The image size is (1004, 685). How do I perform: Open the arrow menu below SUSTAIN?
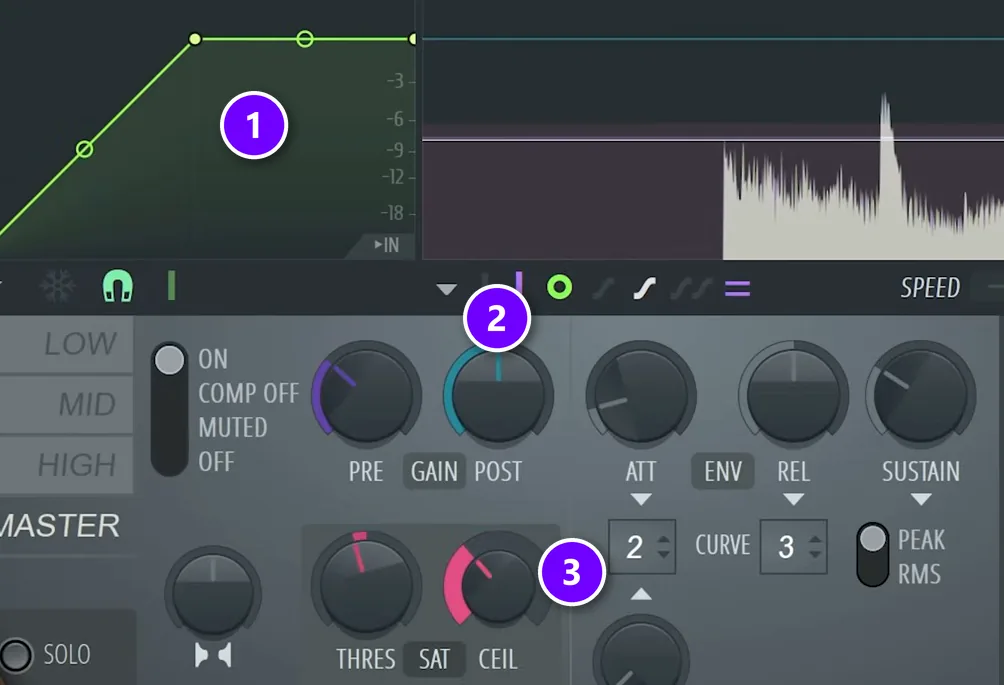pyautogui.click(x=921, y=499)
